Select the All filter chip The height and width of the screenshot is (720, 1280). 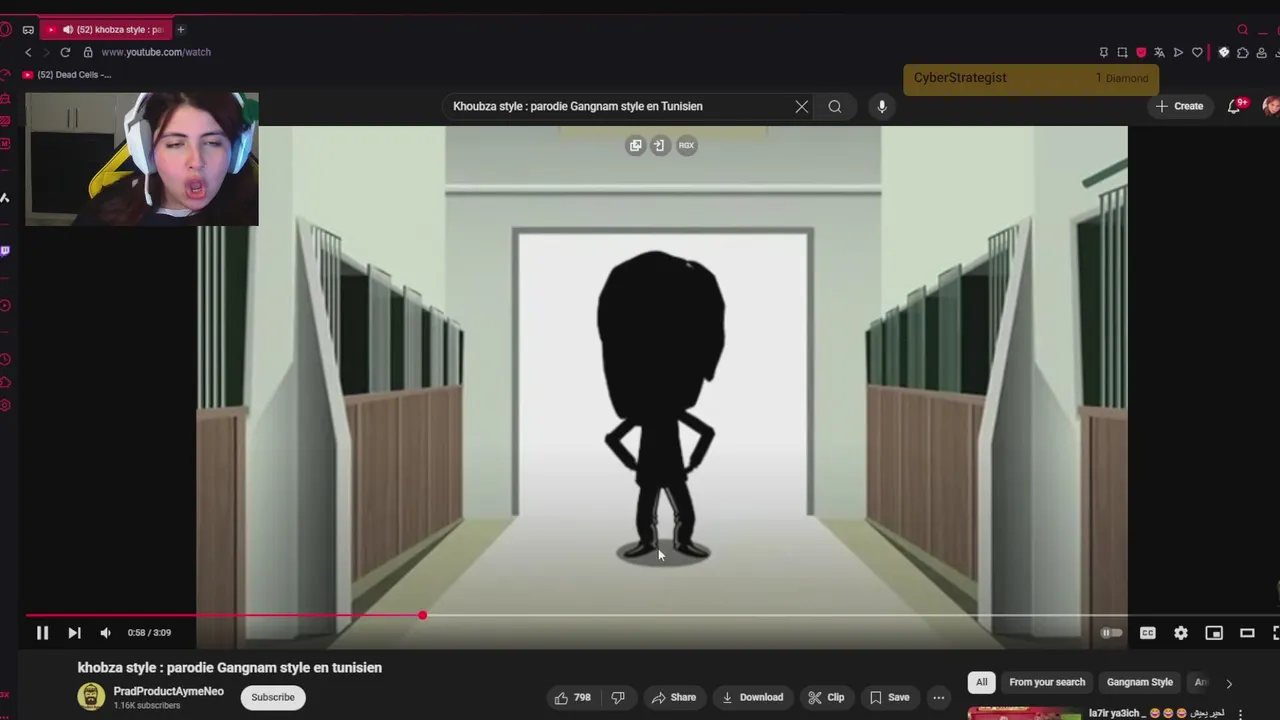tap(981, 682)
